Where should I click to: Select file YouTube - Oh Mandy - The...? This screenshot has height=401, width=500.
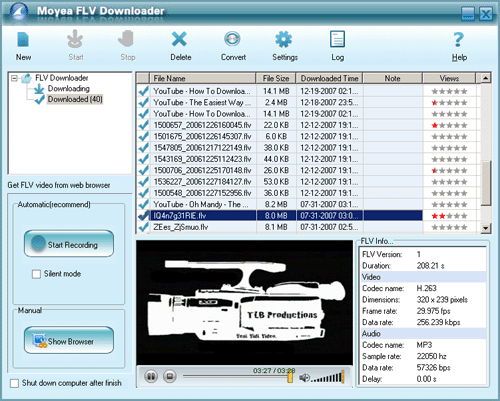200,204
